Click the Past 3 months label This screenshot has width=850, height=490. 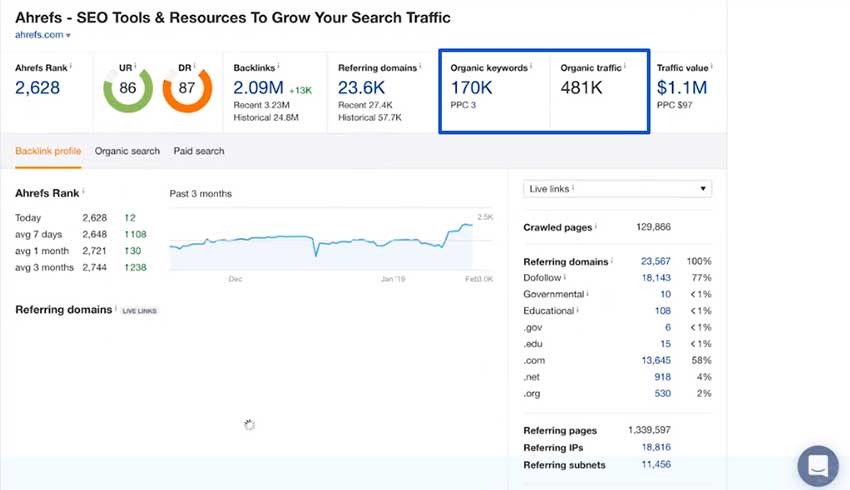click(x=201, y=194)
